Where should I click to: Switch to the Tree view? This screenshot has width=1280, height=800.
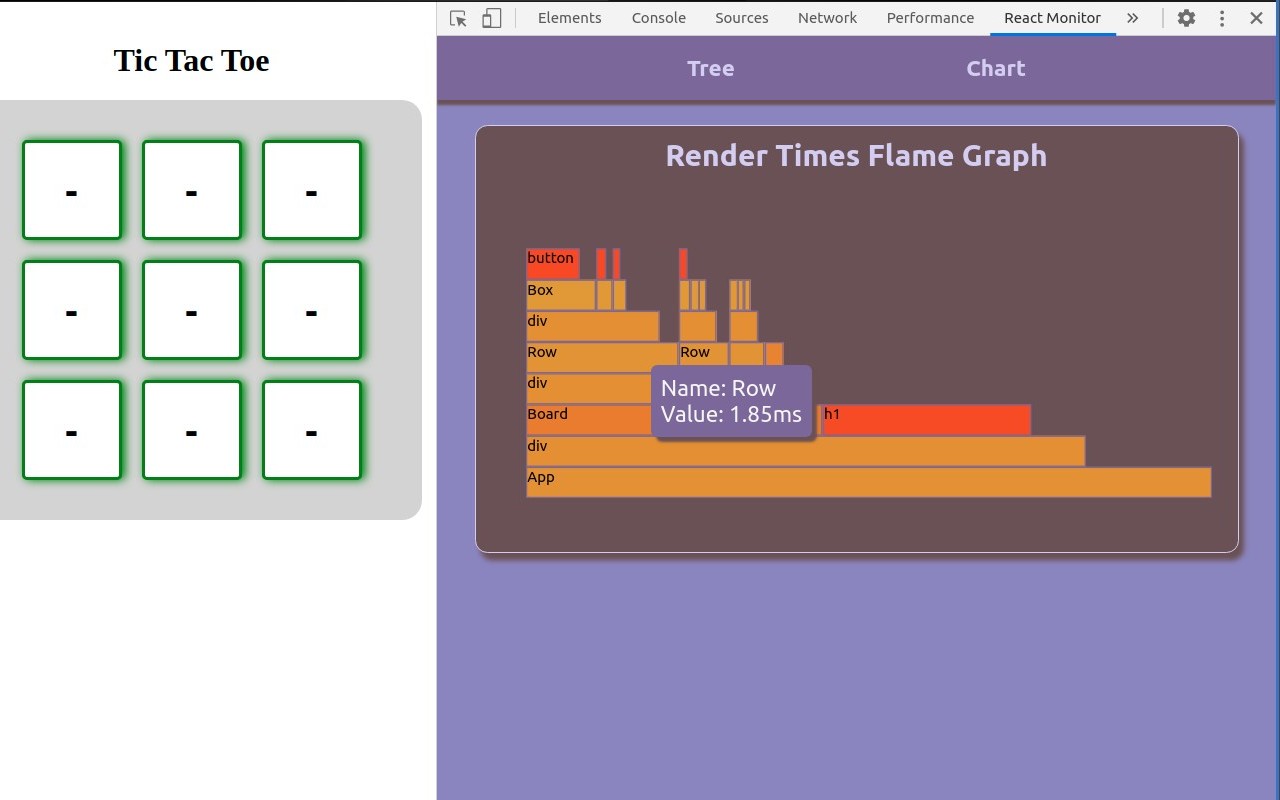point(711,68)
